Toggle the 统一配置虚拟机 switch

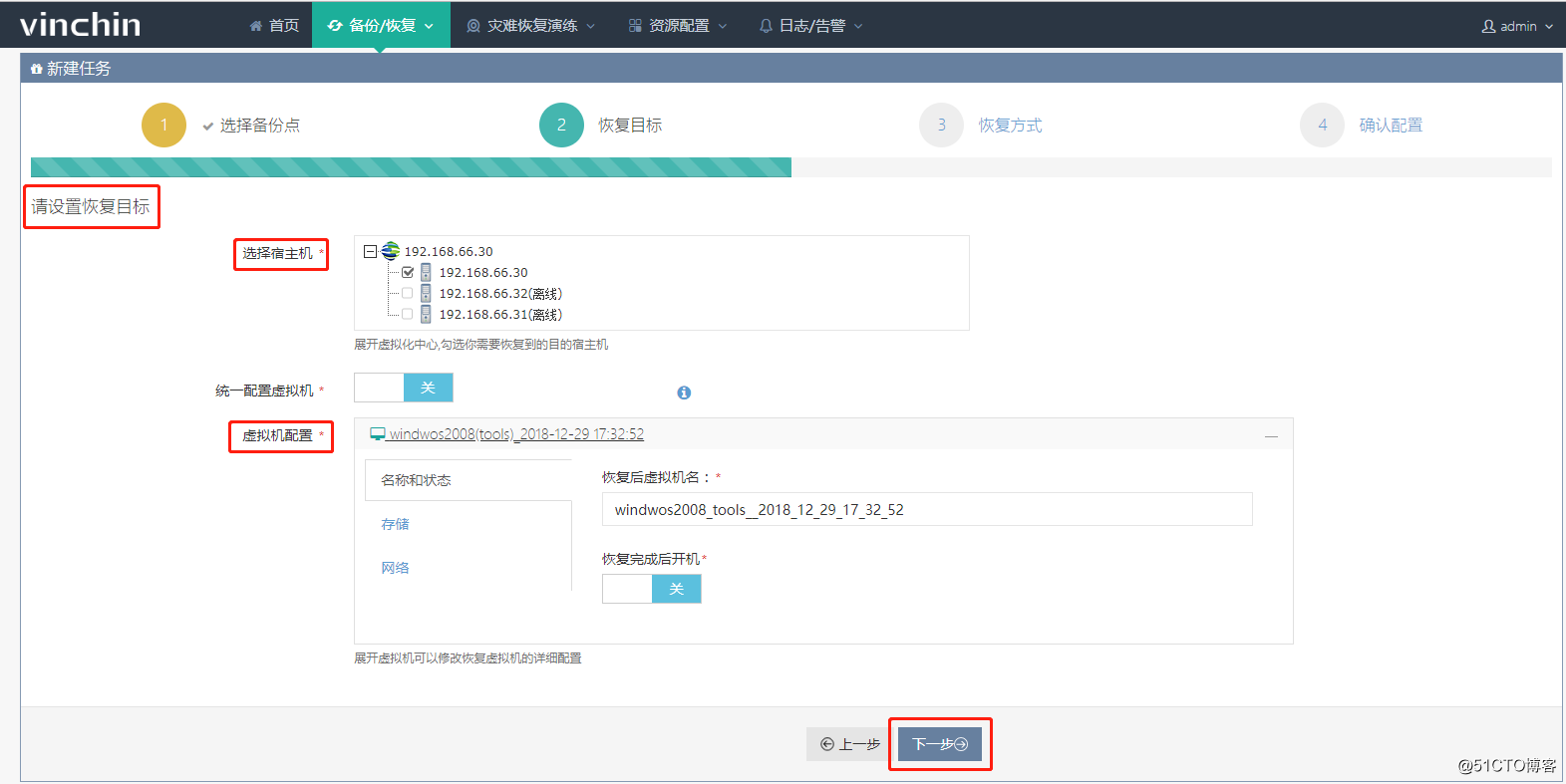coord(404,388)
